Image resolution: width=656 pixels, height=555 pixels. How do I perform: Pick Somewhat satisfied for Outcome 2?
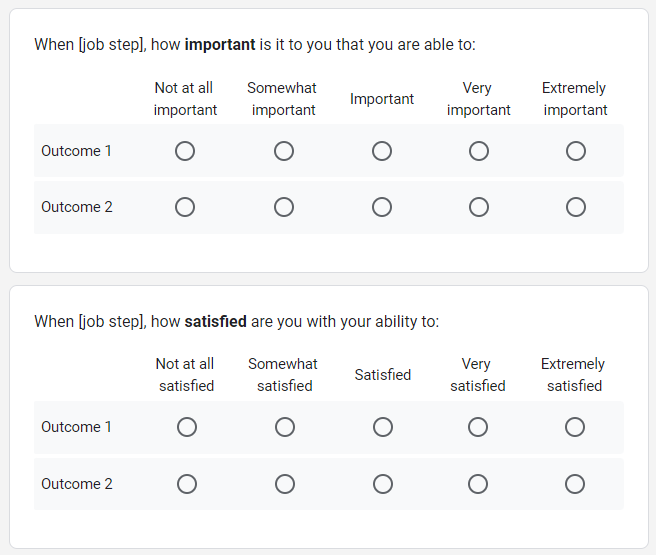(285, 484)
